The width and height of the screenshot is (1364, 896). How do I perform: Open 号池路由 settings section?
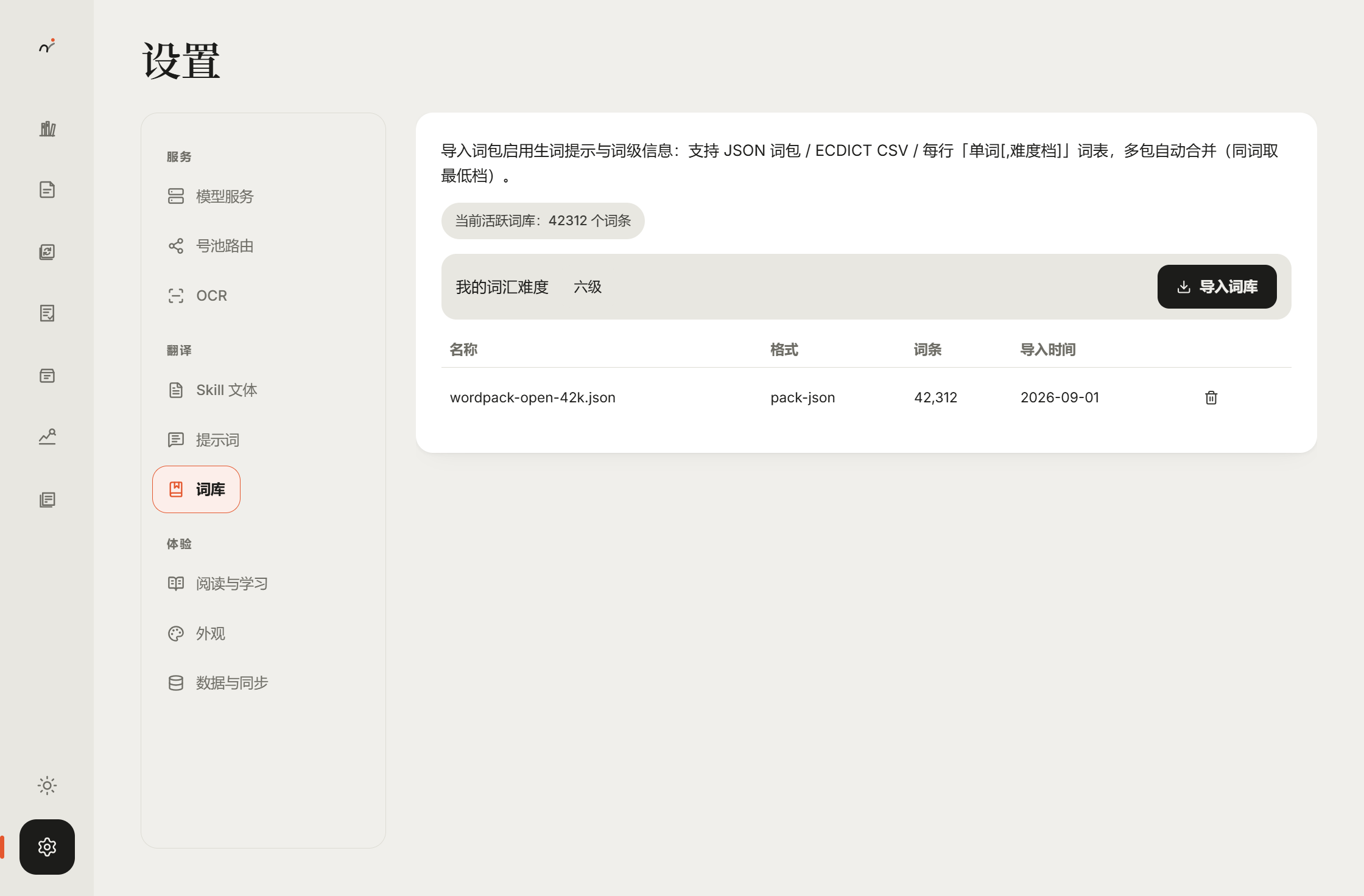[211, 246]
